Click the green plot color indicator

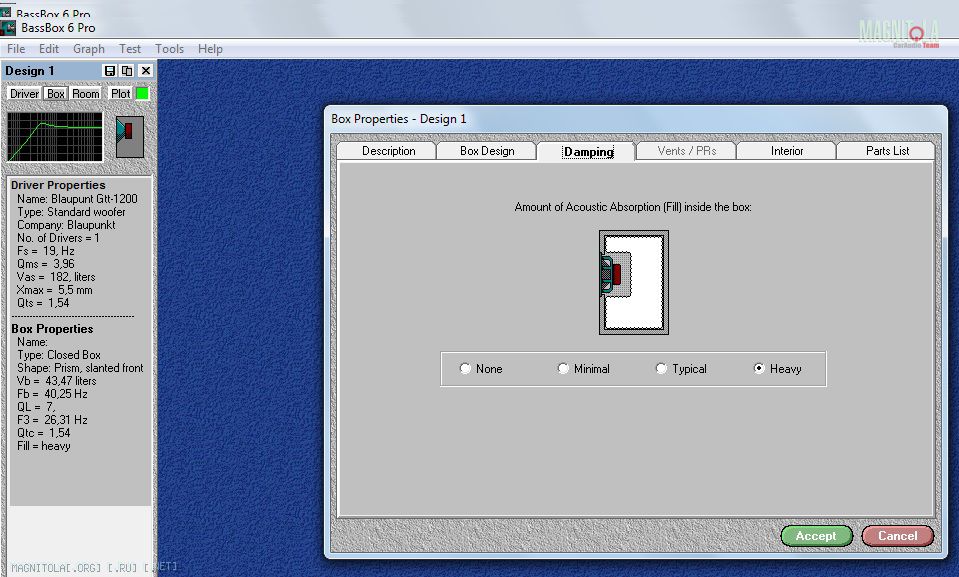pos(143,94)
